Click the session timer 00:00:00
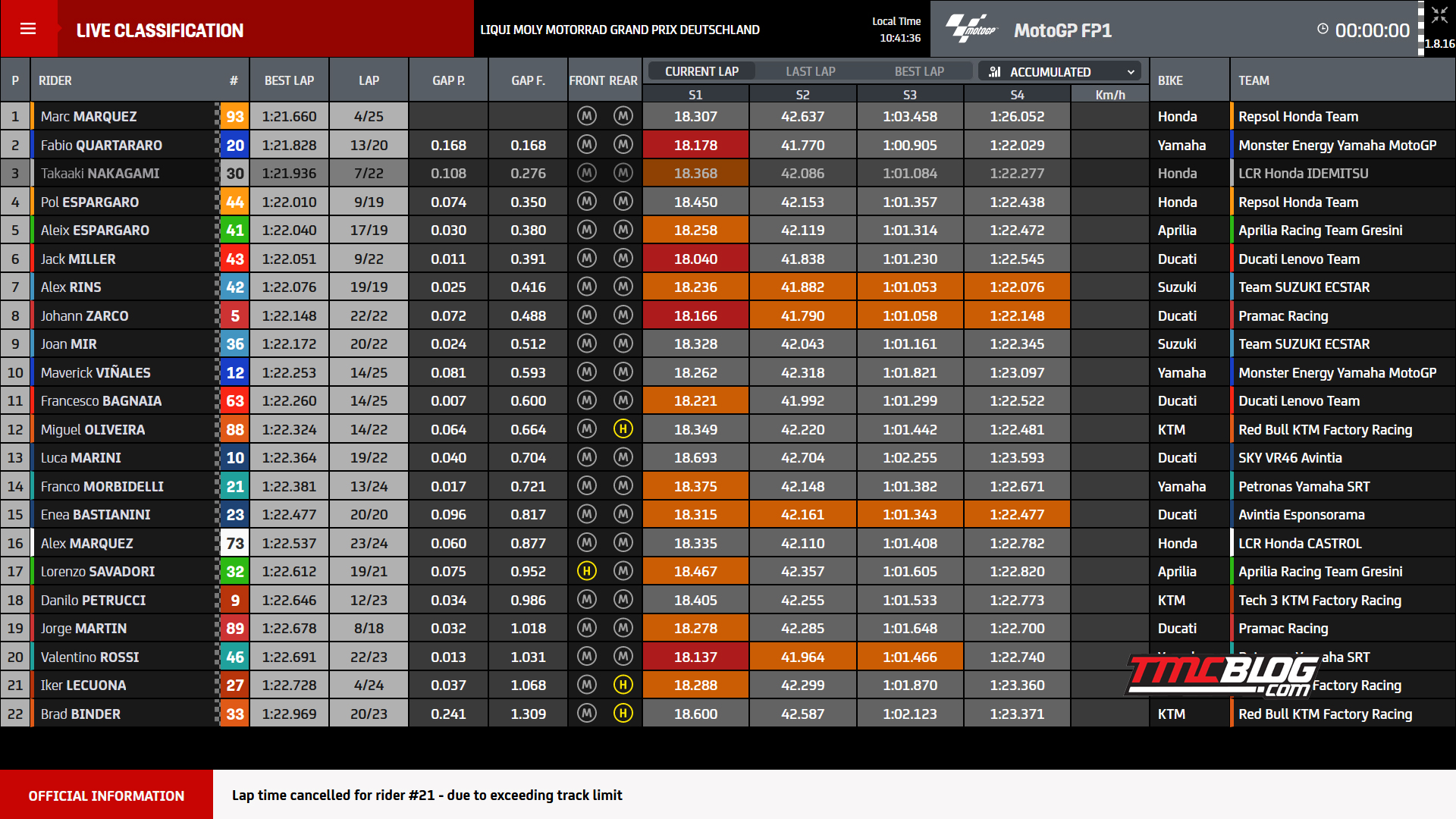This screenshot has height=819, width=1456. click(x=1372, y=30)
